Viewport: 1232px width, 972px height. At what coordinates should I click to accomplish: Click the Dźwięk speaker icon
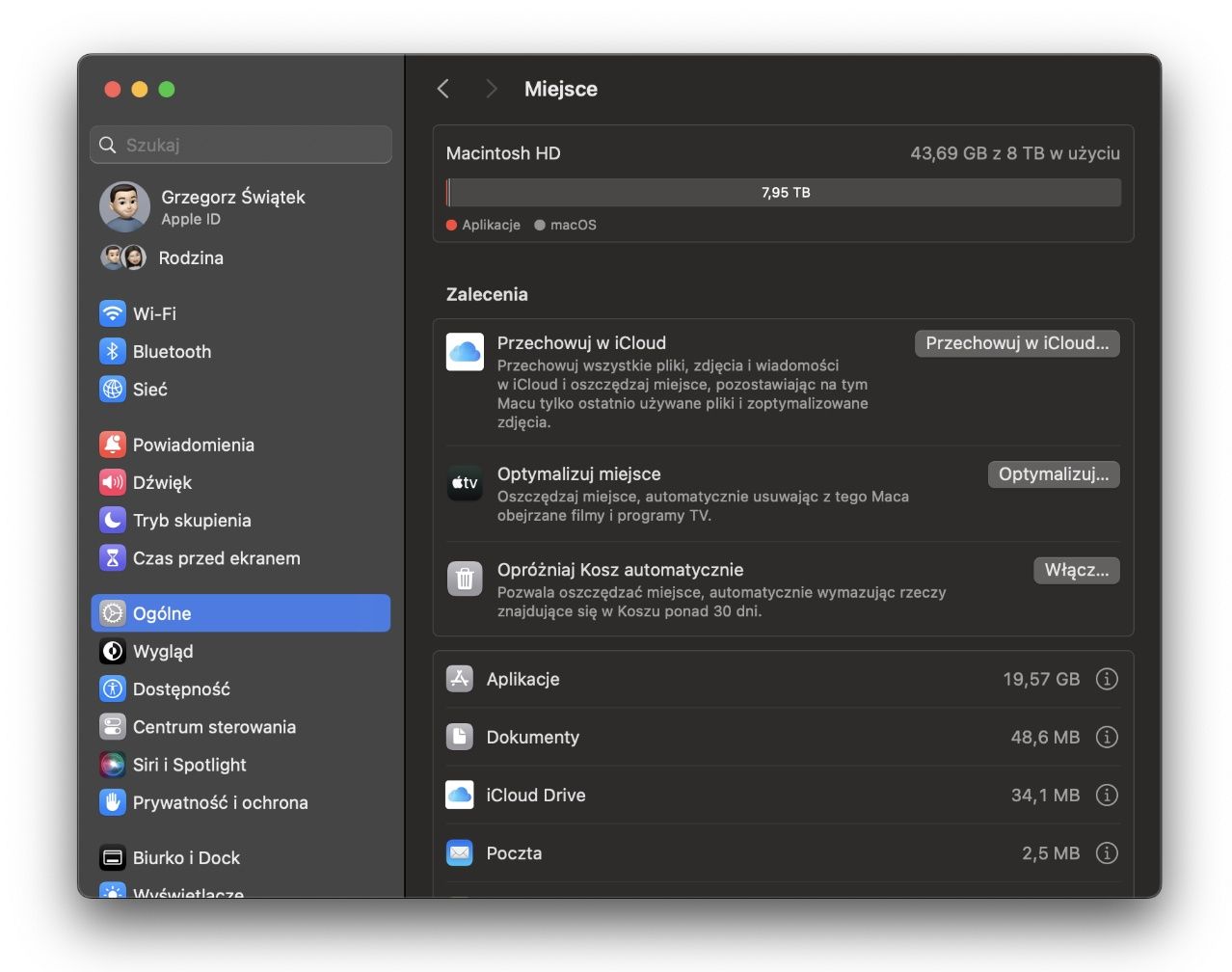[113, 482]
